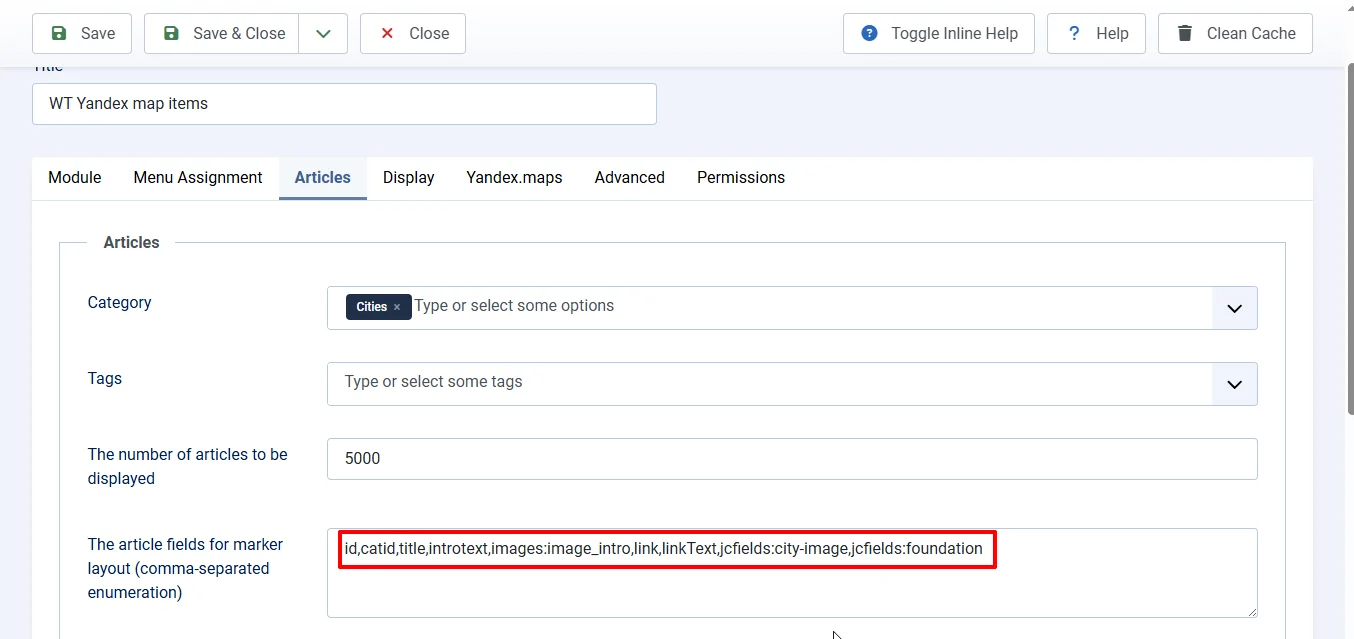Open the Menu Assignment tab
The height and width of the screenshot is (639, 1354).
coord(198,178)
